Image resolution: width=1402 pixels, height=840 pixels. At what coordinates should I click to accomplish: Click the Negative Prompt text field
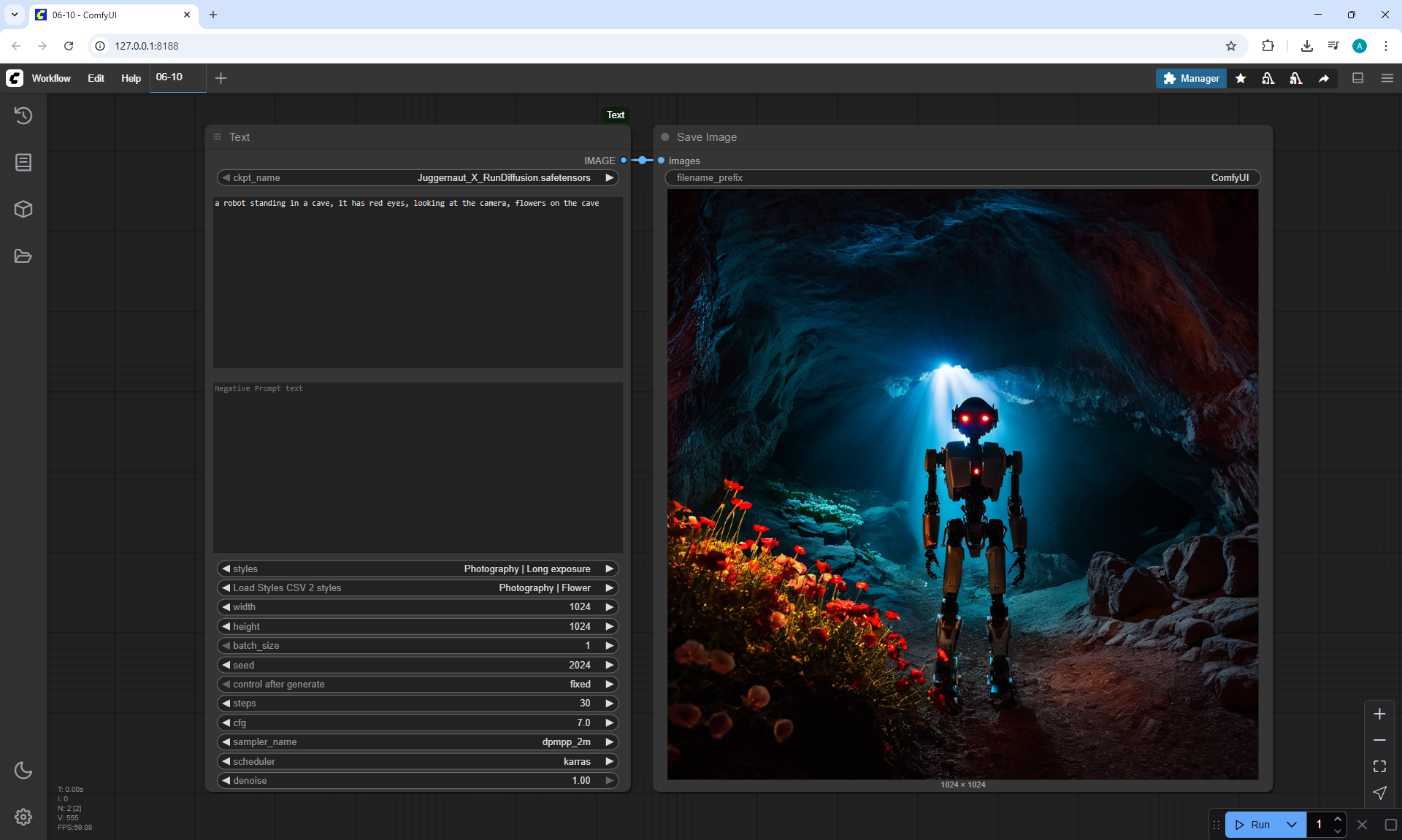tap(418, 467)
